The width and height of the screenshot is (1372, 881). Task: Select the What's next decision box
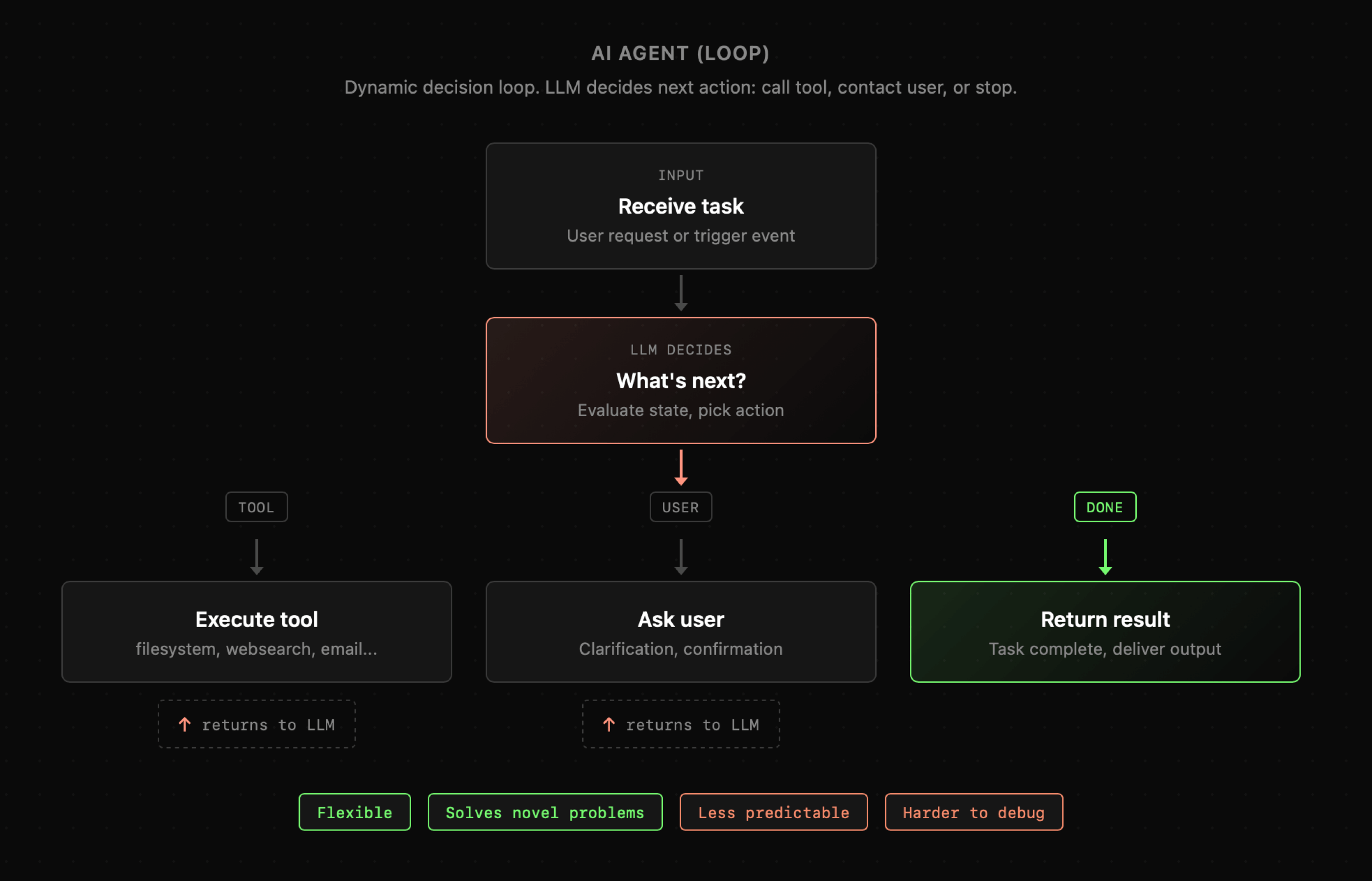click(x=680, y=380)
